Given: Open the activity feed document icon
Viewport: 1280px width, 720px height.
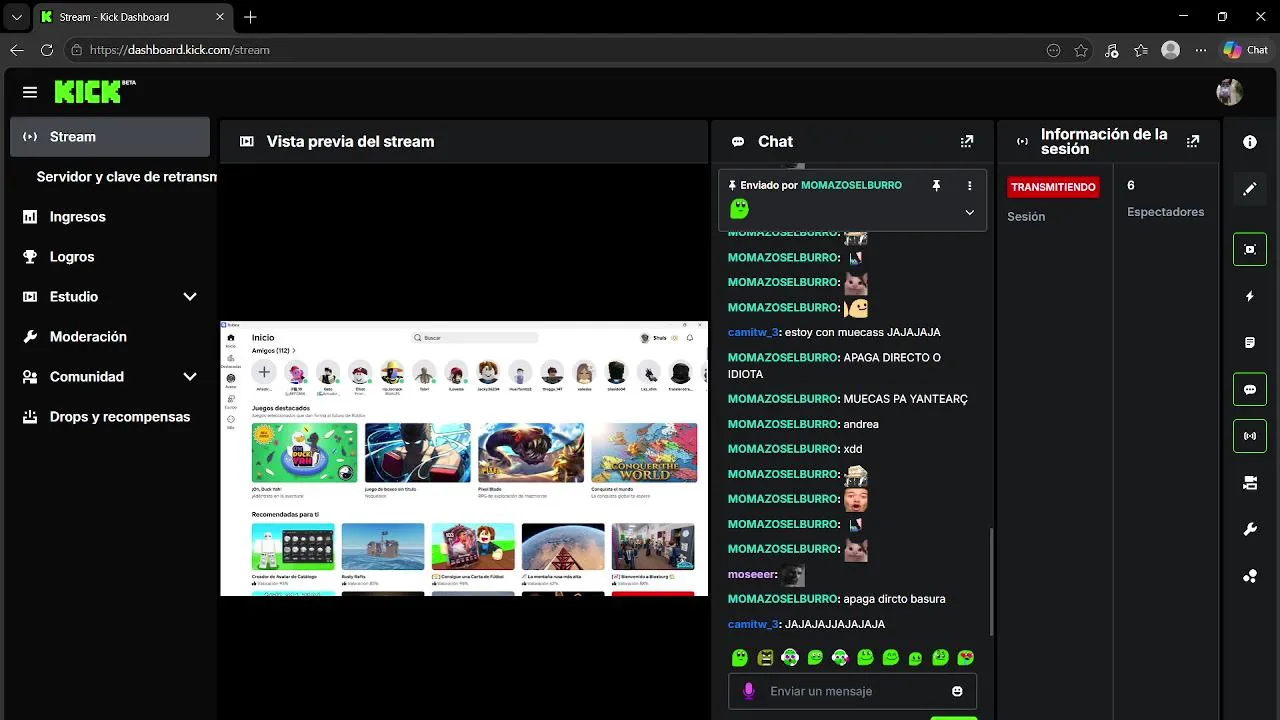Looking at the screenshot, I should [1250, 343].
